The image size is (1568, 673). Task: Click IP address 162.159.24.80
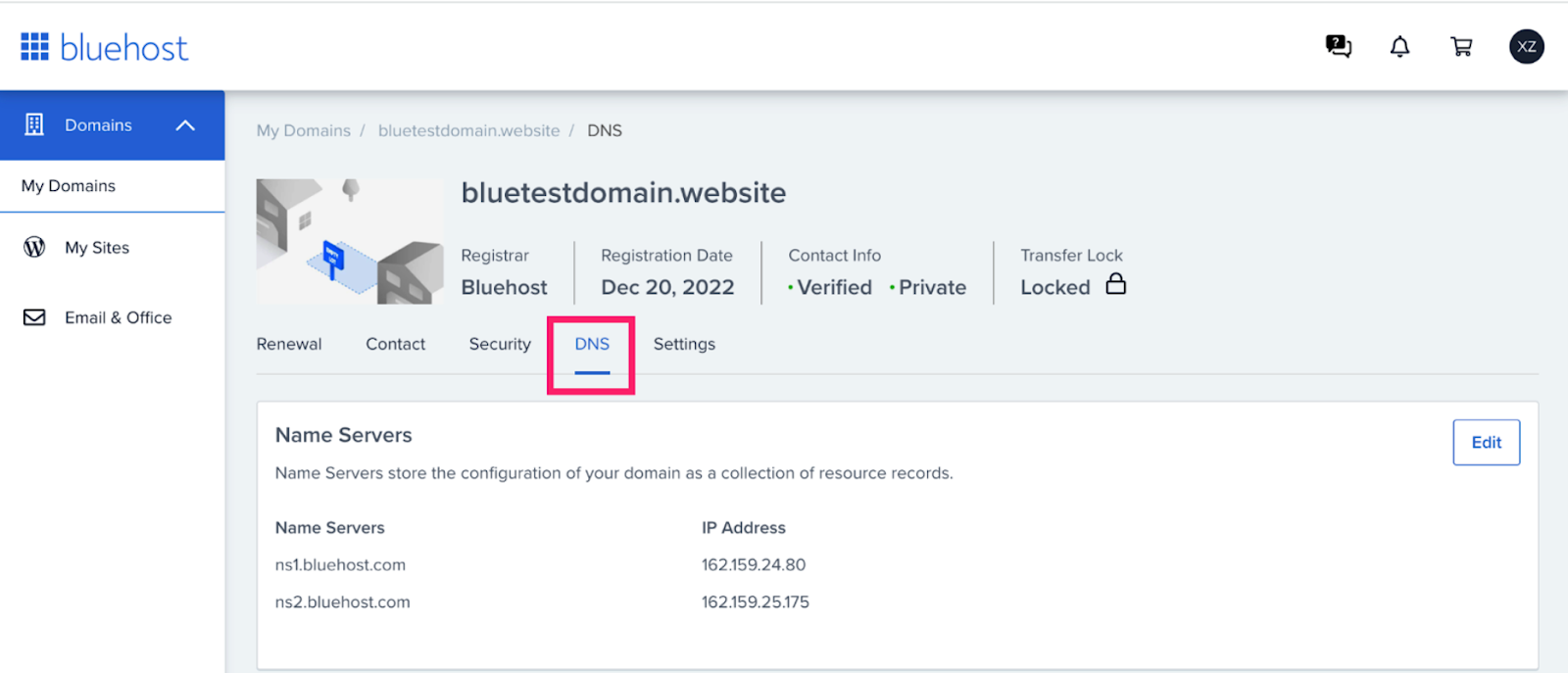pos(754,564)
